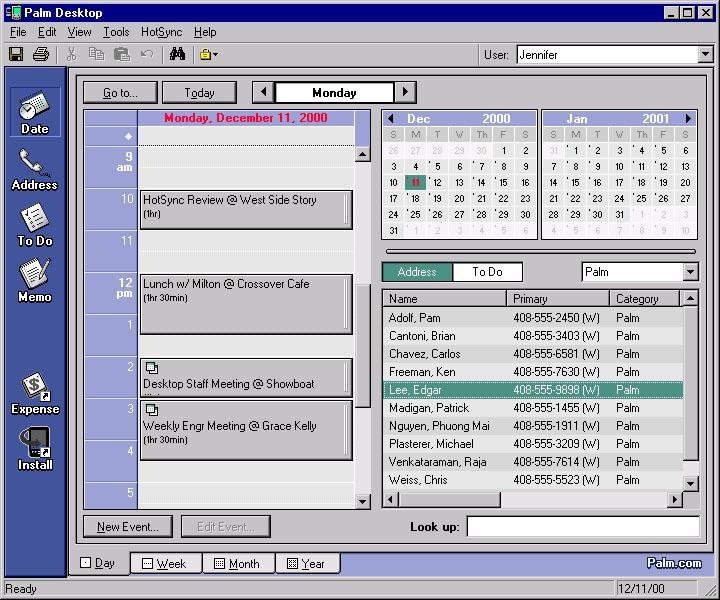Click the New Event button
This screenshot has height=600, width=720.
(x=127, y=527)
